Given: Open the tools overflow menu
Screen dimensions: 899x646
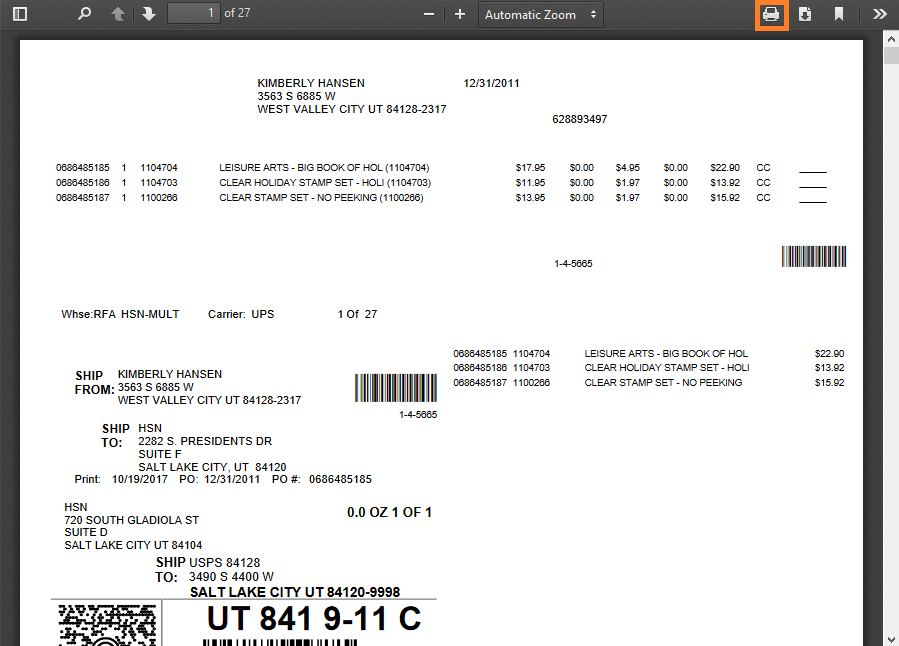Looking at the screenshot, I should pos(880,14).
